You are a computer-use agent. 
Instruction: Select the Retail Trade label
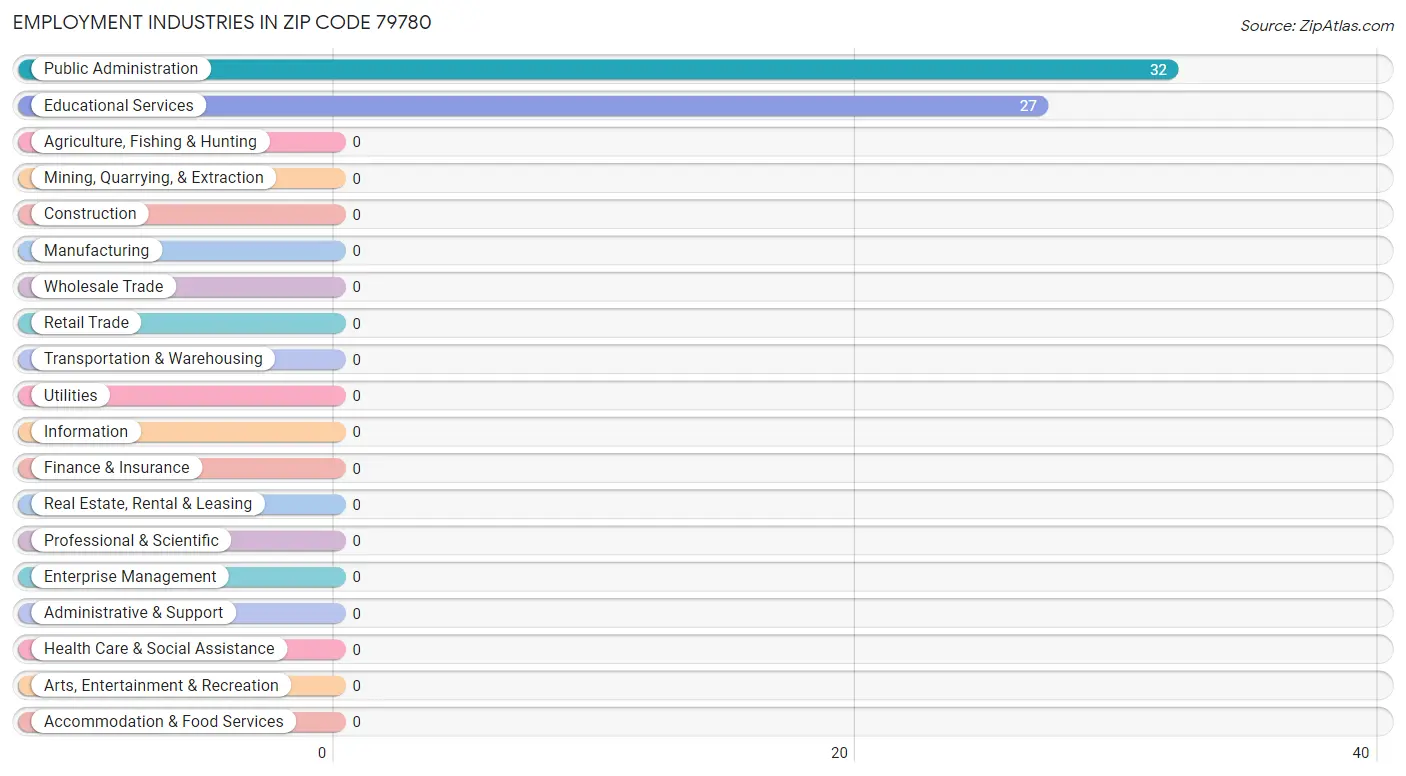tap(86, 323)
